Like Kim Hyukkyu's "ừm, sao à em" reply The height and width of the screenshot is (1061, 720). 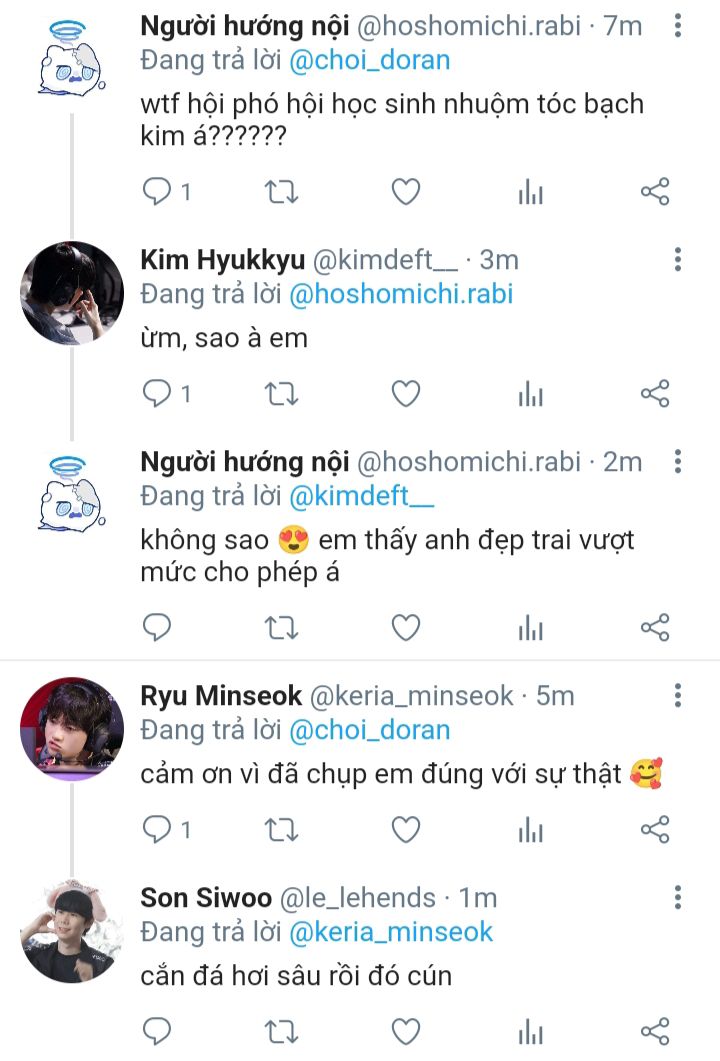(x=405, y=395)
